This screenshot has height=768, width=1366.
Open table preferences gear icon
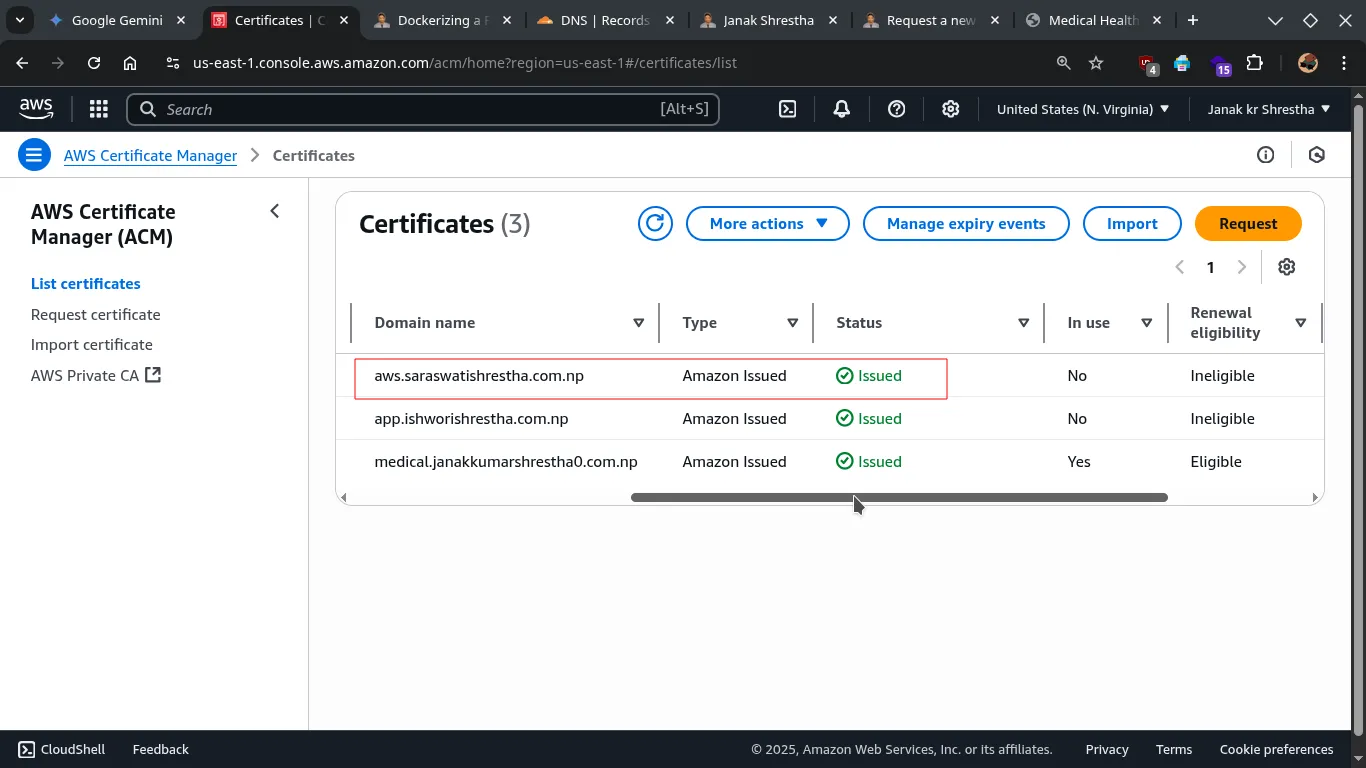1287,267
